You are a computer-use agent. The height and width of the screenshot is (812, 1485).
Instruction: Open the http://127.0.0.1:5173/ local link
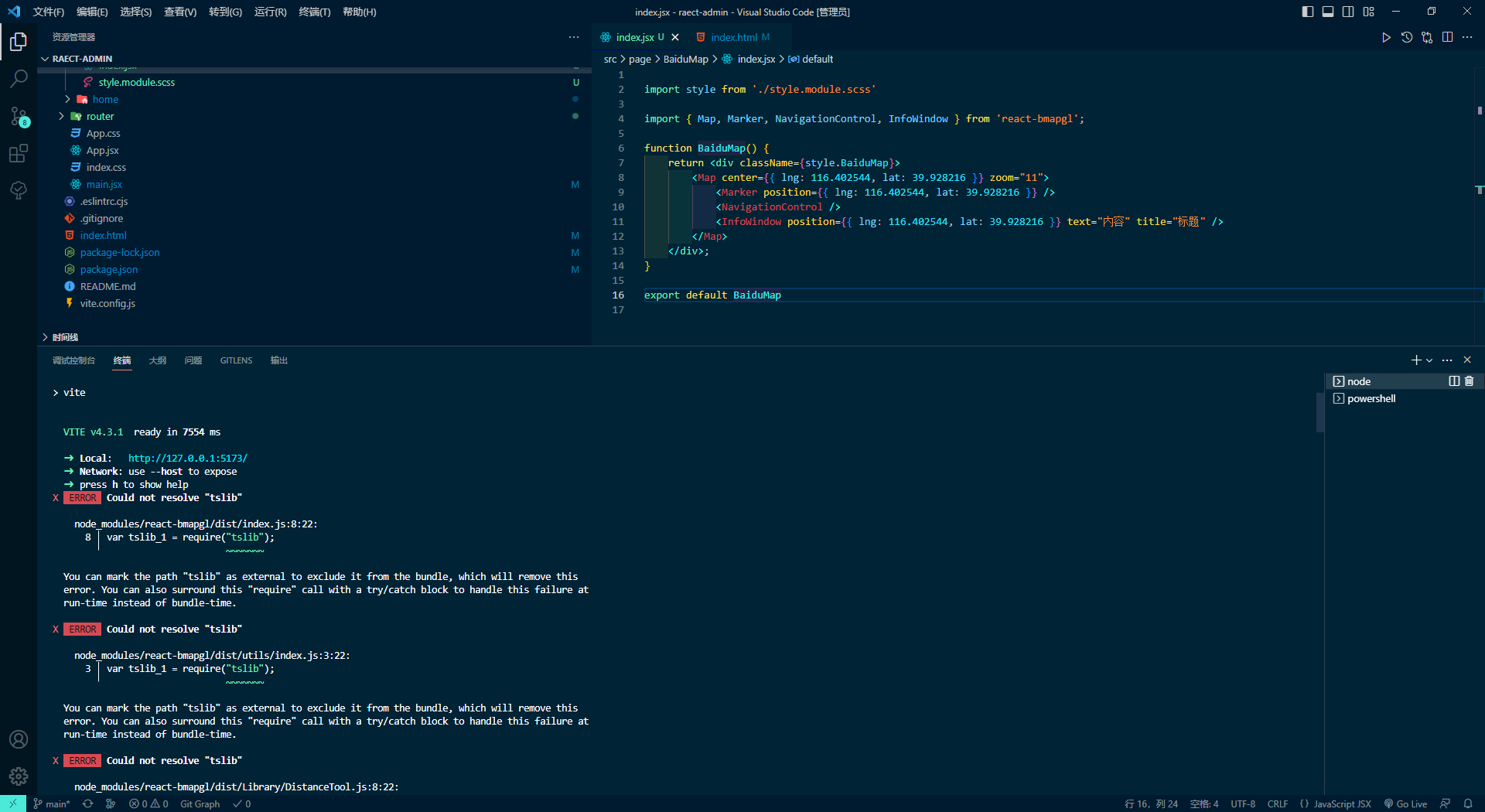point(187,459)
